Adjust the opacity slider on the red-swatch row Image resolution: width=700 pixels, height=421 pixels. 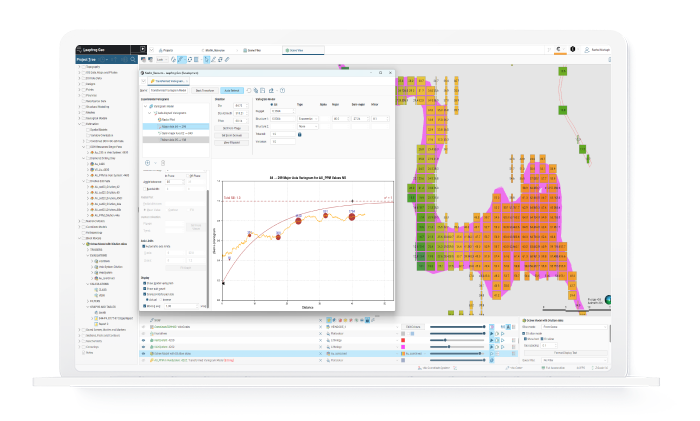pyautogui.click(x=457, y=340)
